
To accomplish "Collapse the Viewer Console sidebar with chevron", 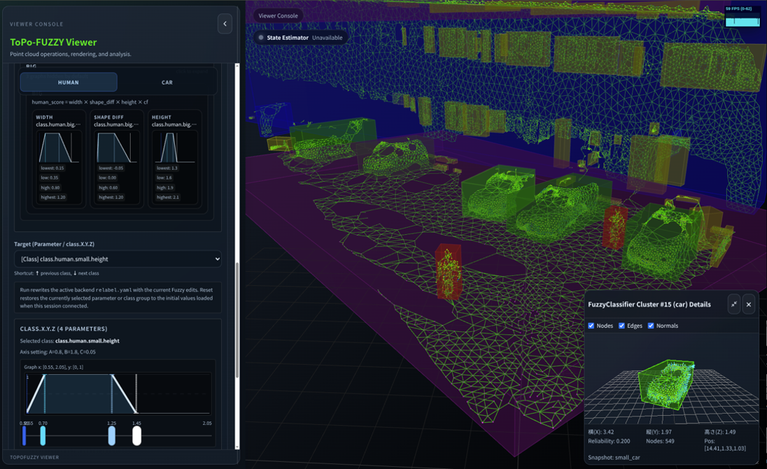I will (x=225, y=23).
